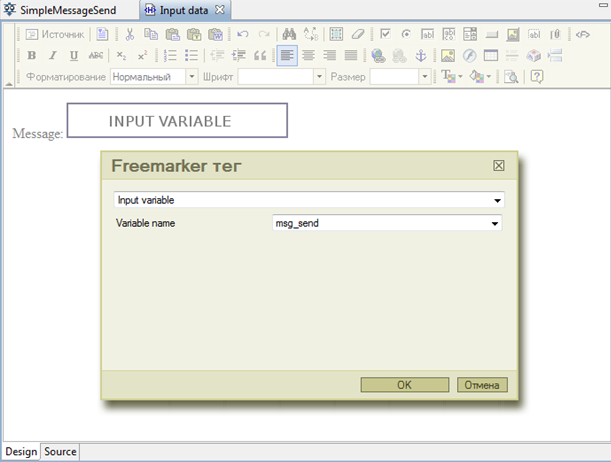Click the Отмена cancel button
The height and width of the screenshot is (462, 611).
pyautogui.click(x=482, y=385)
